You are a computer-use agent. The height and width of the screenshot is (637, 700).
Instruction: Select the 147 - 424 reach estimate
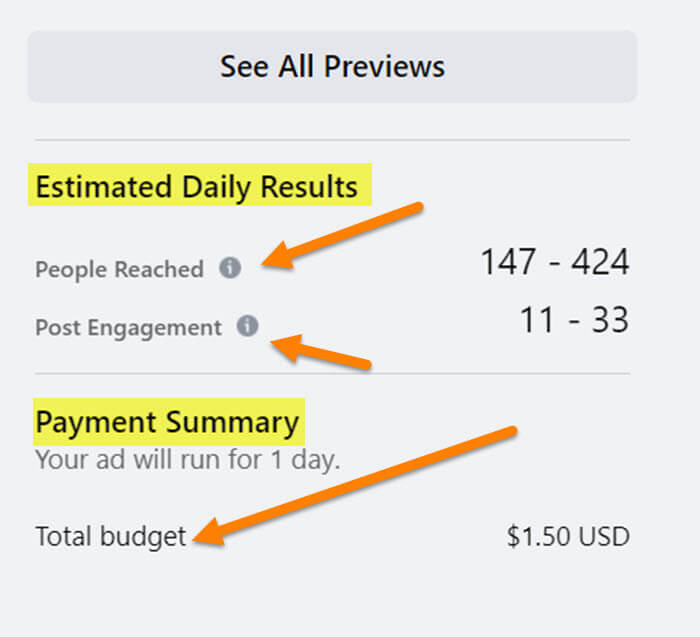tap(555, 262)
